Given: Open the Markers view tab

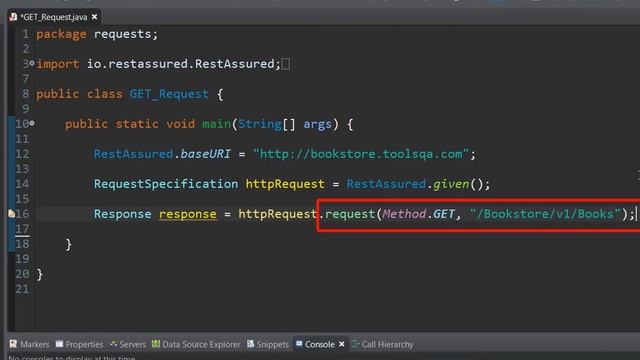Looking at the screenshot, I should [29, 344].
